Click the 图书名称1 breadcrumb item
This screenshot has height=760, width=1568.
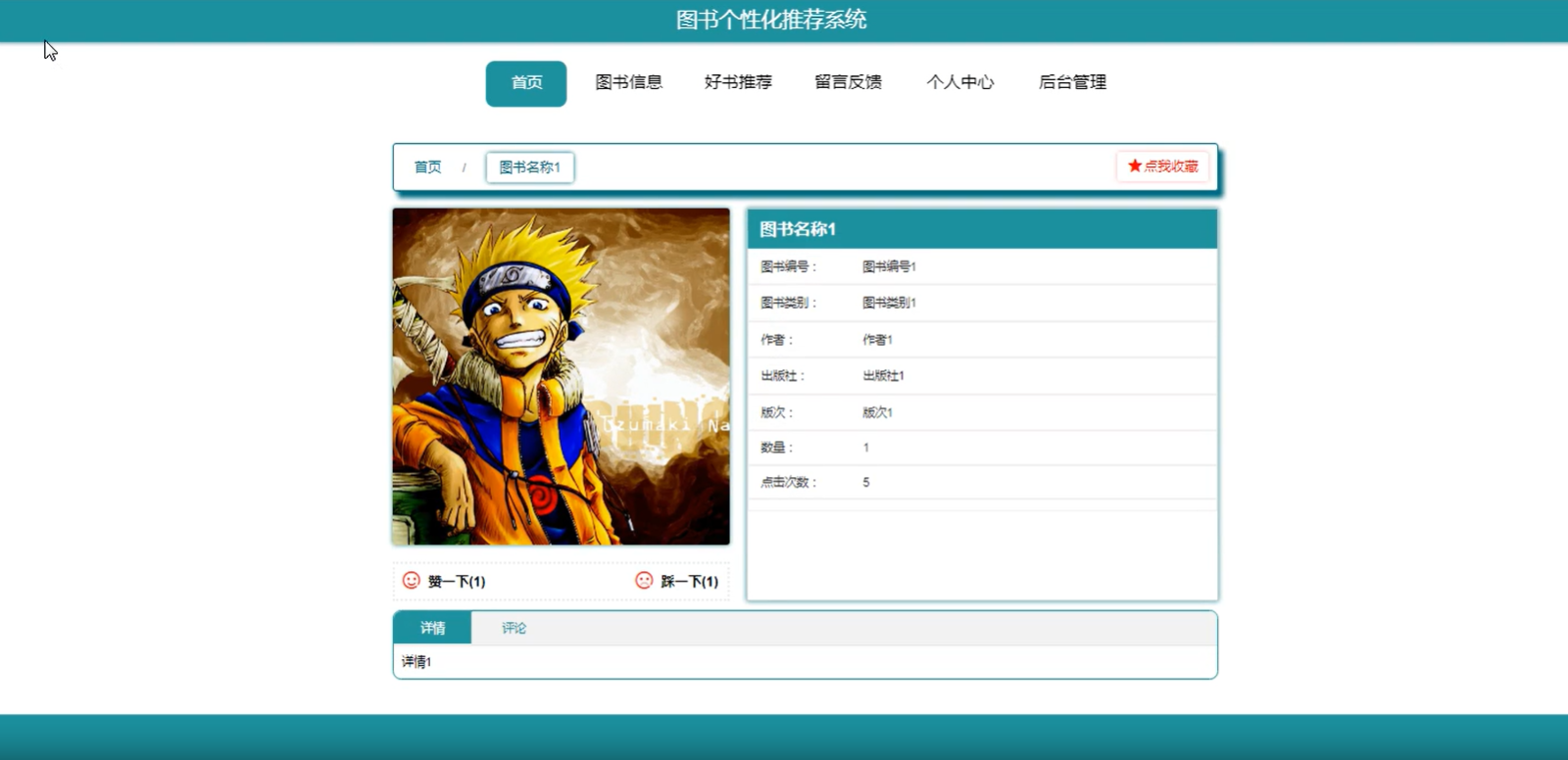(x=530, y=167)
